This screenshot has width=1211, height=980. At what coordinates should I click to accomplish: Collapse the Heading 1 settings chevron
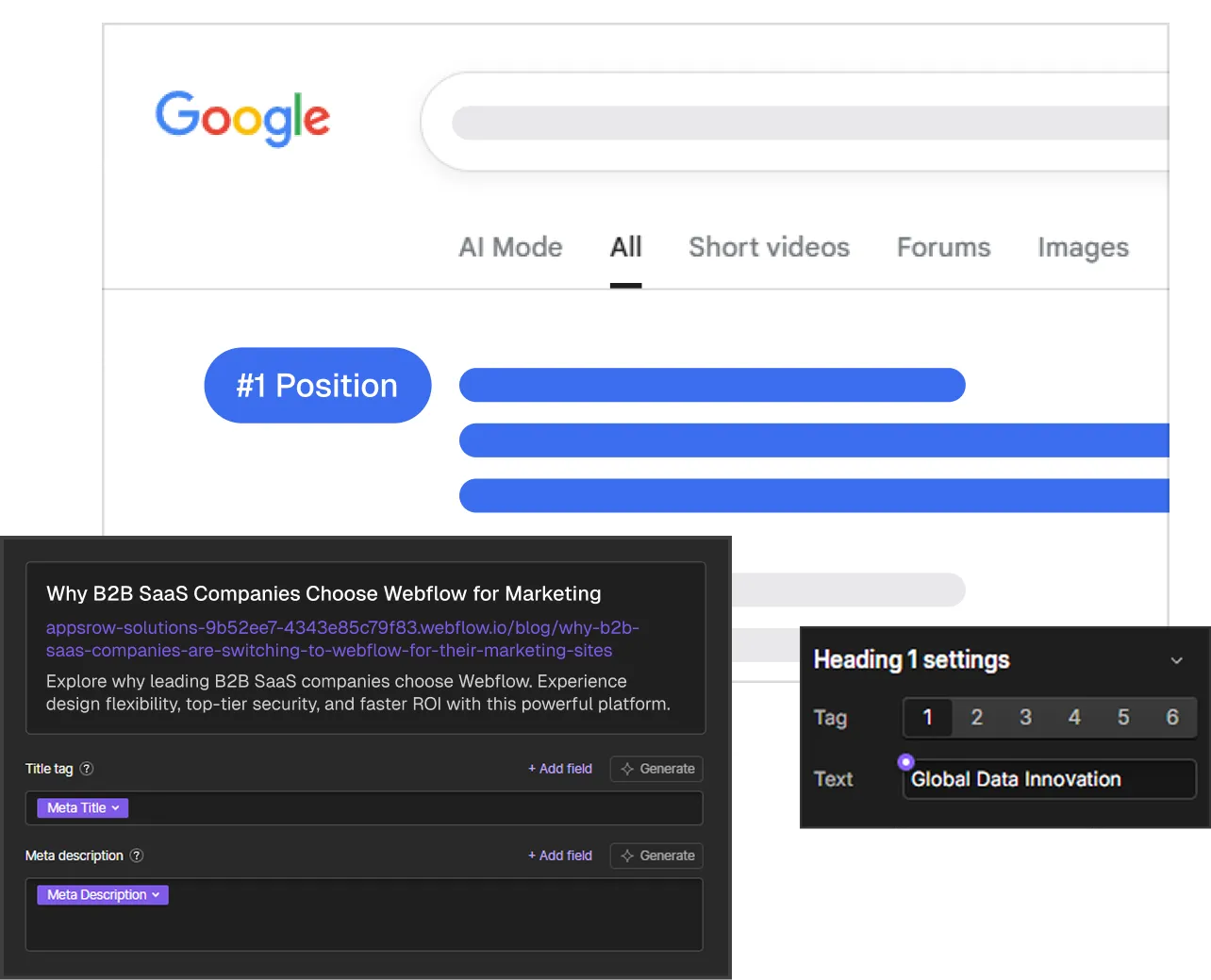click(1176, 660)
